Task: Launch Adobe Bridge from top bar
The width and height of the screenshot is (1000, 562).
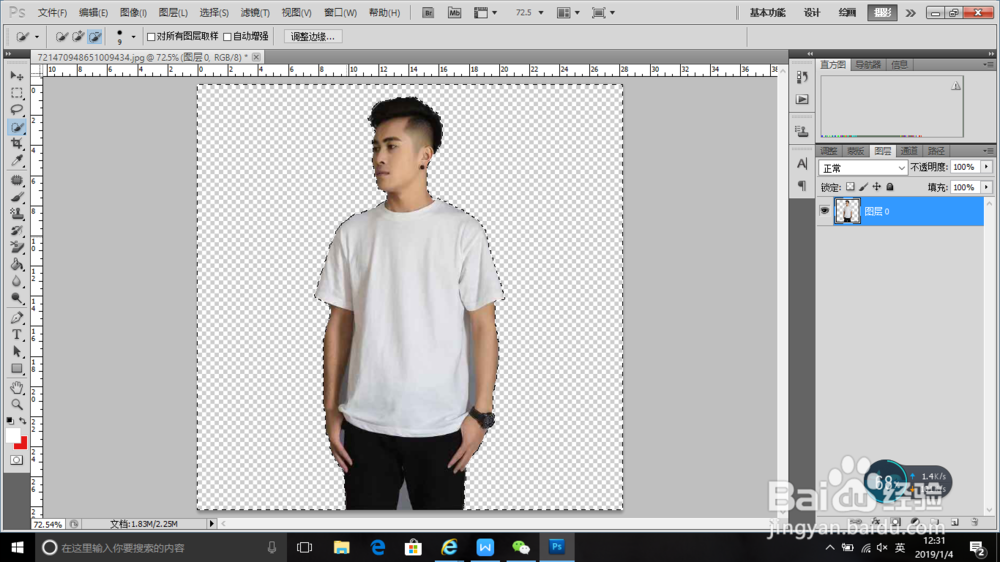Action: coord(428,13)
